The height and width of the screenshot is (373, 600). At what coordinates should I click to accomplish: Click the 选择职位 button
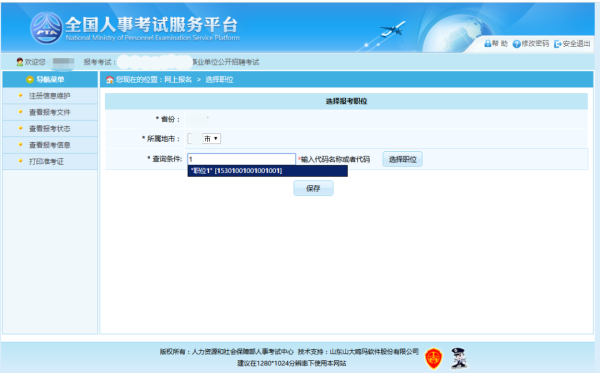click(403, 159)
